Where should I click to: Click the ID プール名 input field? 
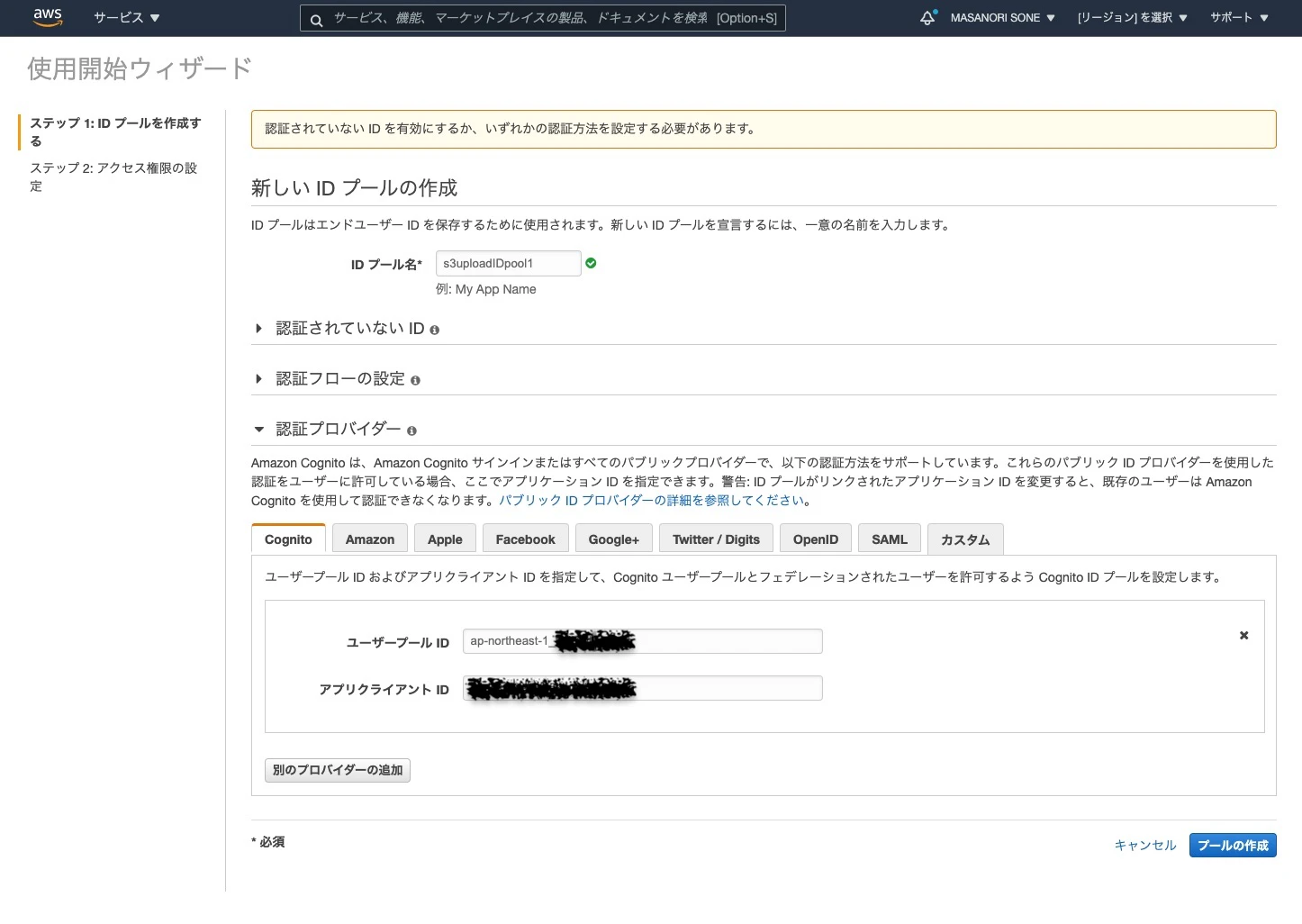click(508, 262)
